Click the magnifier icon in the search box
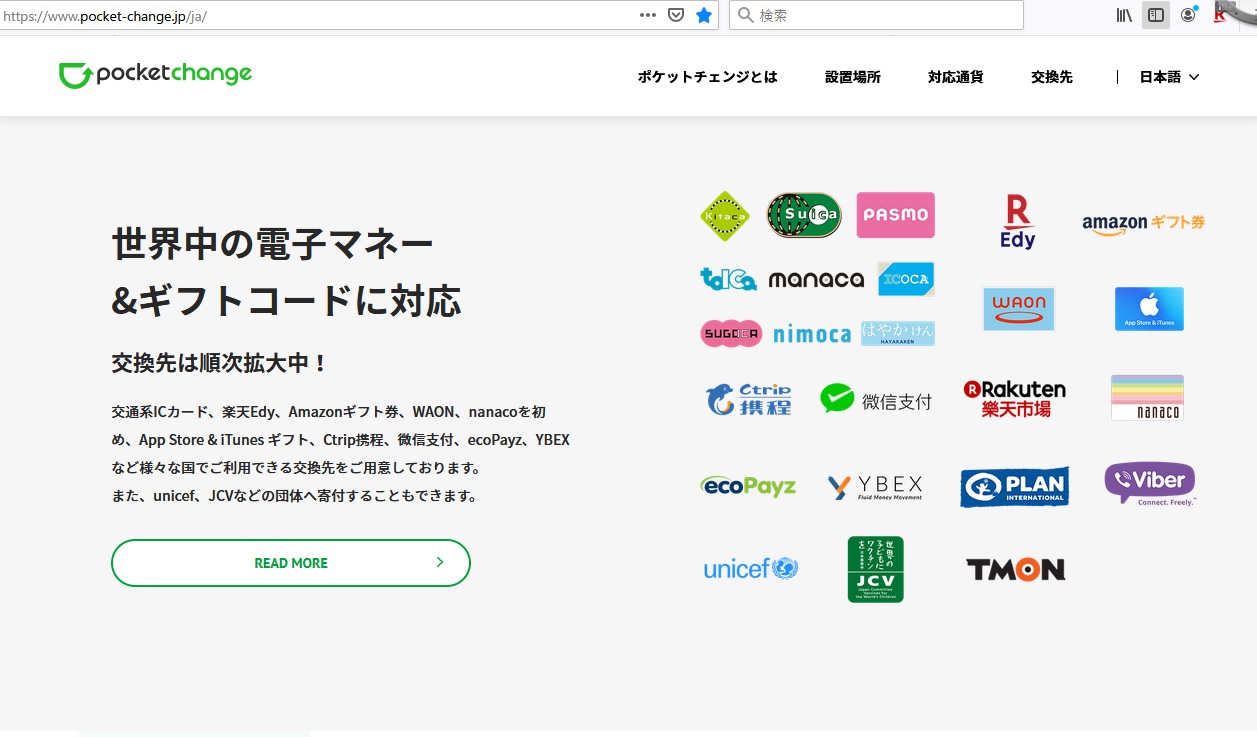 pyautogui.click(x=746, y=15)
